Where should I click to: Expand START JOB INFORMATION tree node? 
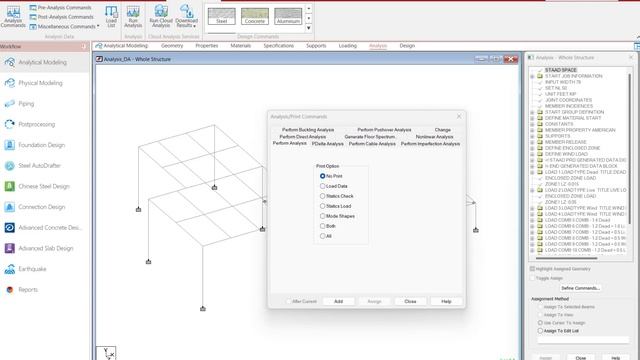[532, 76]
